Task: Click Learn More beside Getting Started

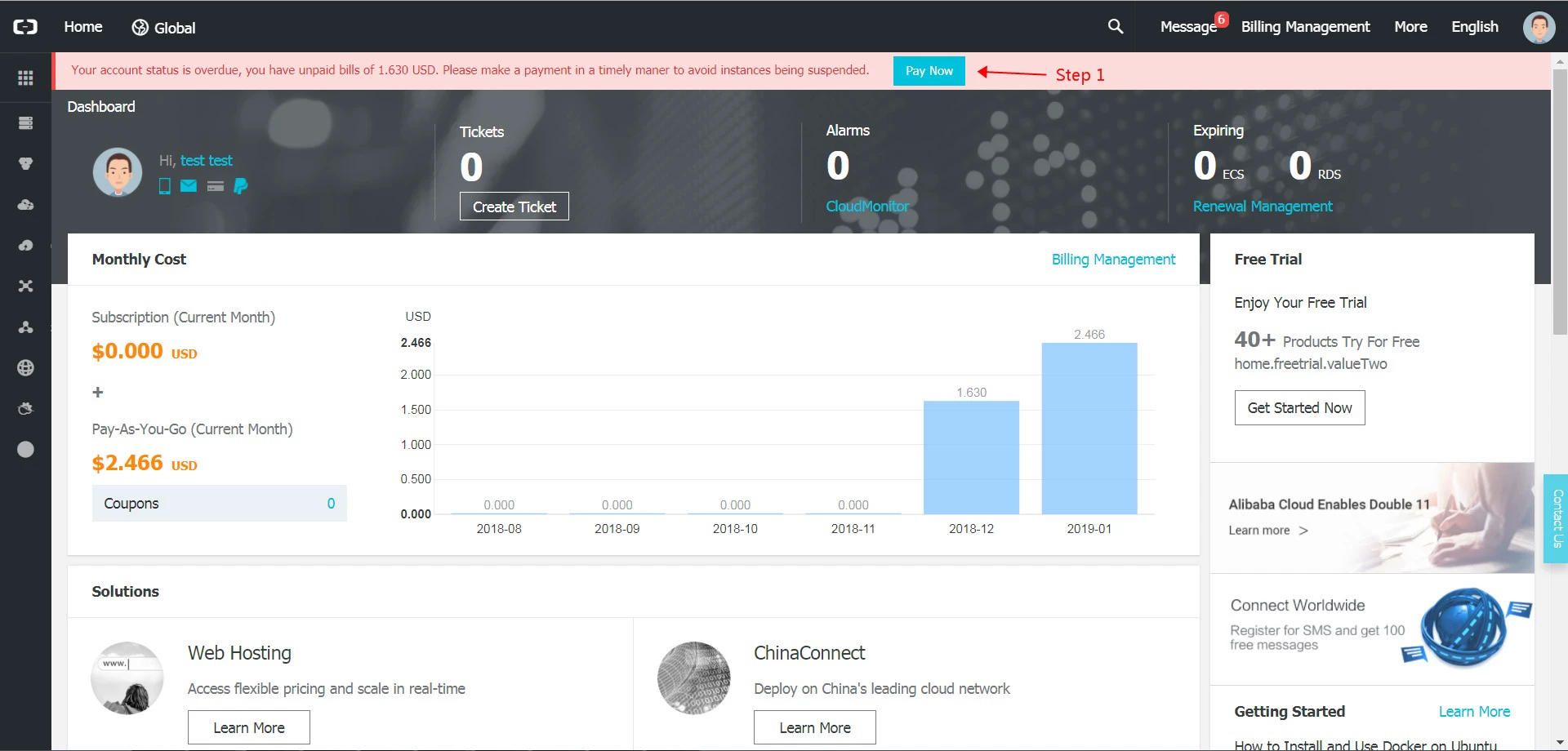Action: click(x=1474, y=712)
